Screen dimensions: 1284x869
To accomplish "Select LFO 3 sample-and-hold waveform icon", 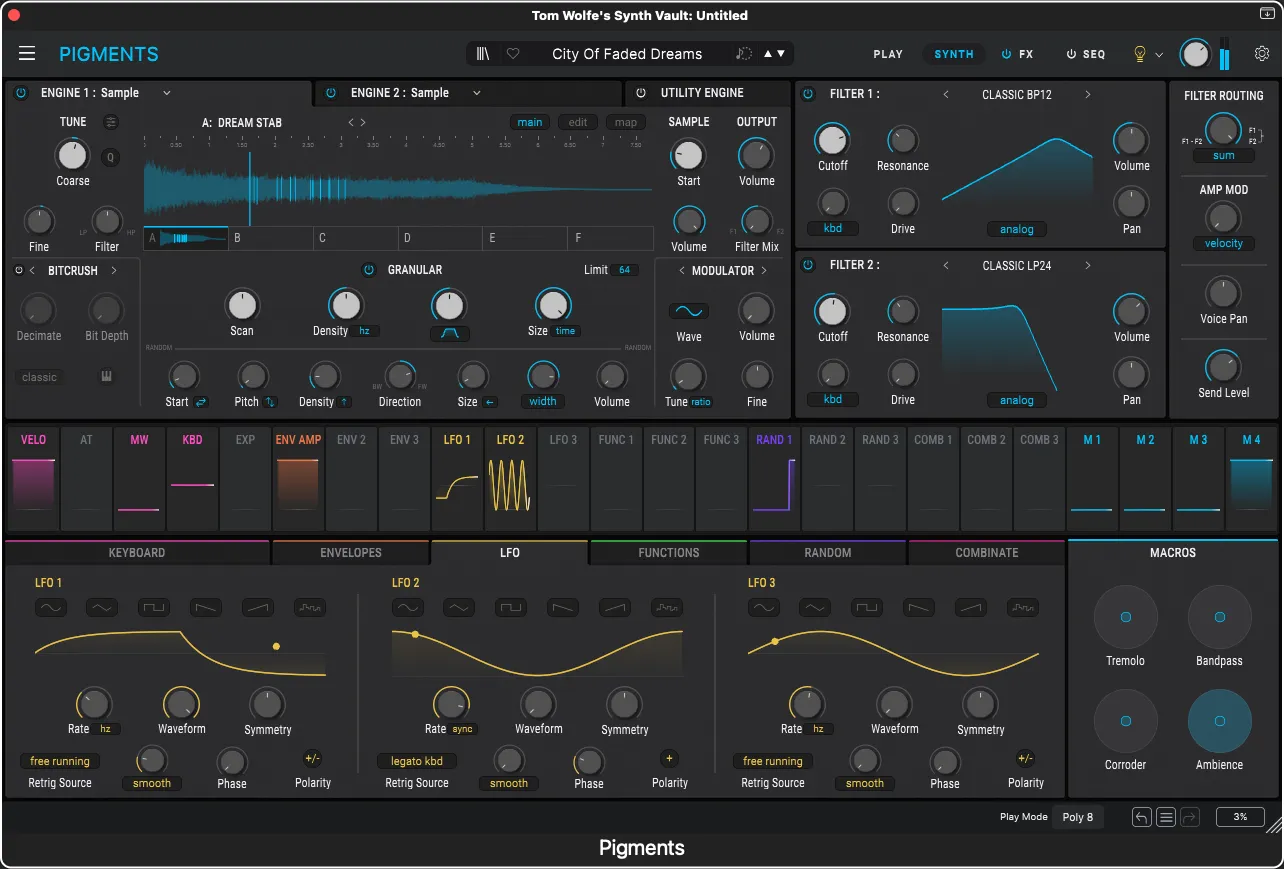I will coord(1022,607).
